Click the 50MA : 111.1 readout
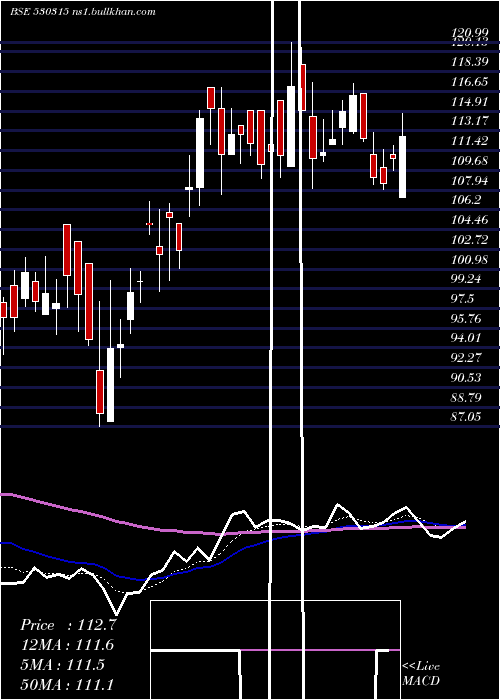Viewport: 500px width, 700px height. click(x=67, y=684)
